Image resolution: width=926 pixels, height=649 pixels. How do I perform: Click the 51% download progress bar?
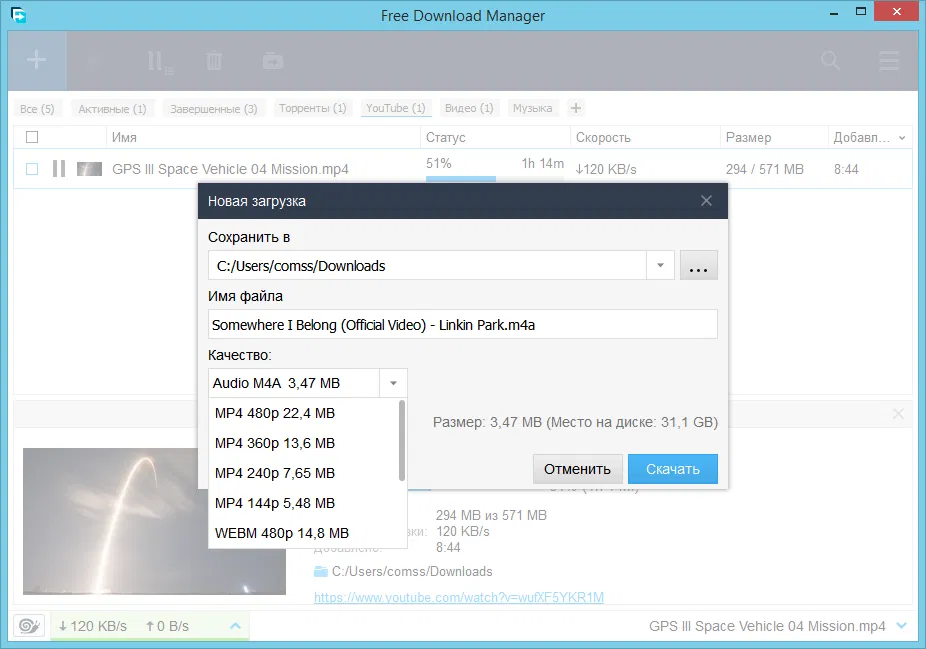(x=495, y=178)
